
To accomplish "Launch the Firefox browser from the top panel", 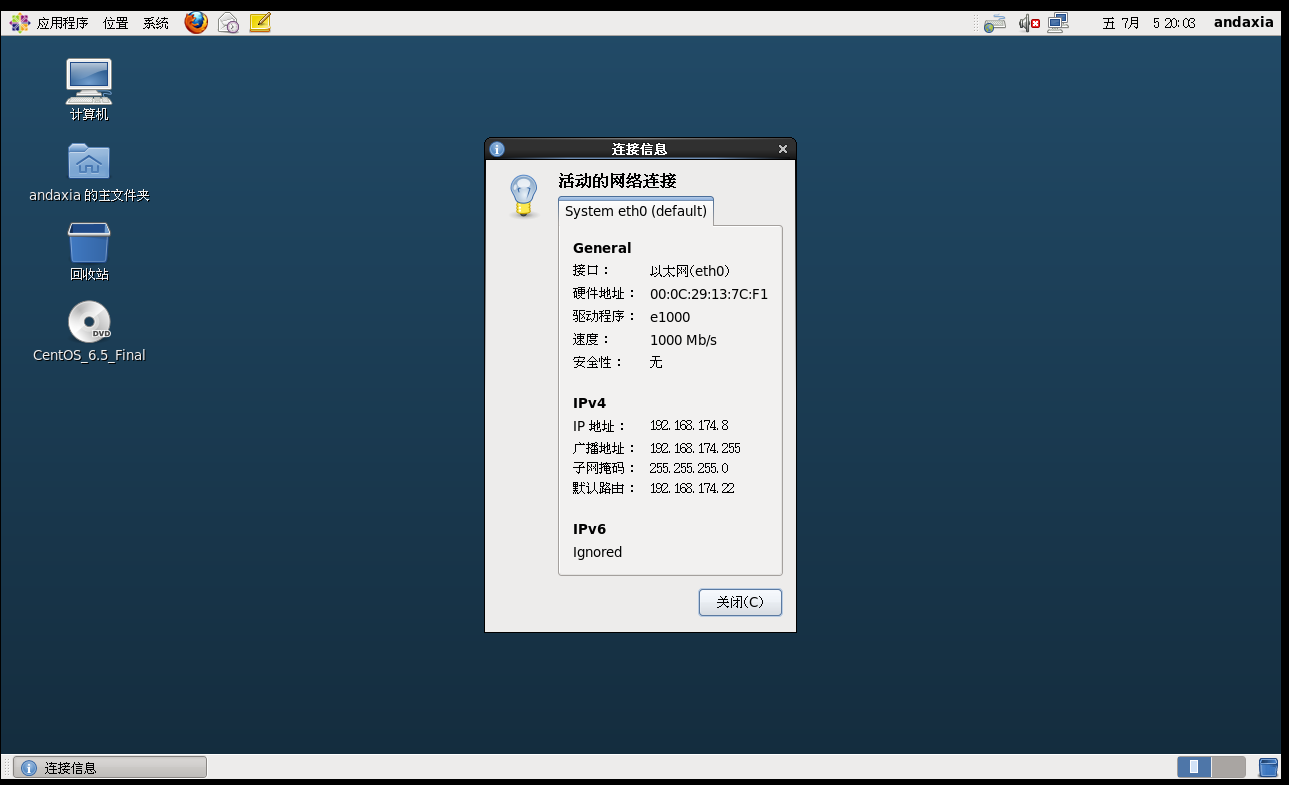I will (x=196, y=22).
